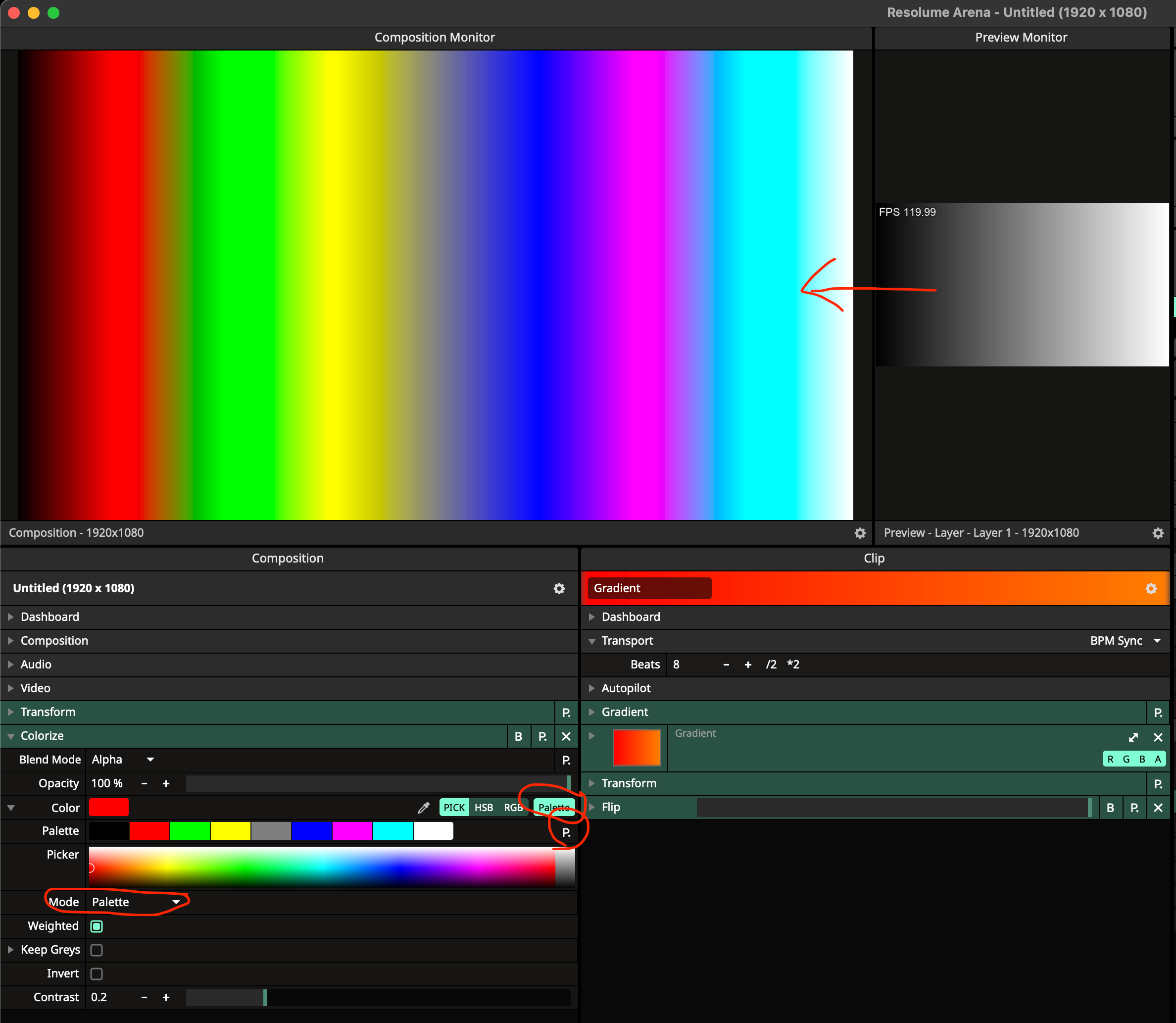Open Composition Monitor settings gear
The image size is (1176, 1023).
pyautogui.click(x=860, y=533)
